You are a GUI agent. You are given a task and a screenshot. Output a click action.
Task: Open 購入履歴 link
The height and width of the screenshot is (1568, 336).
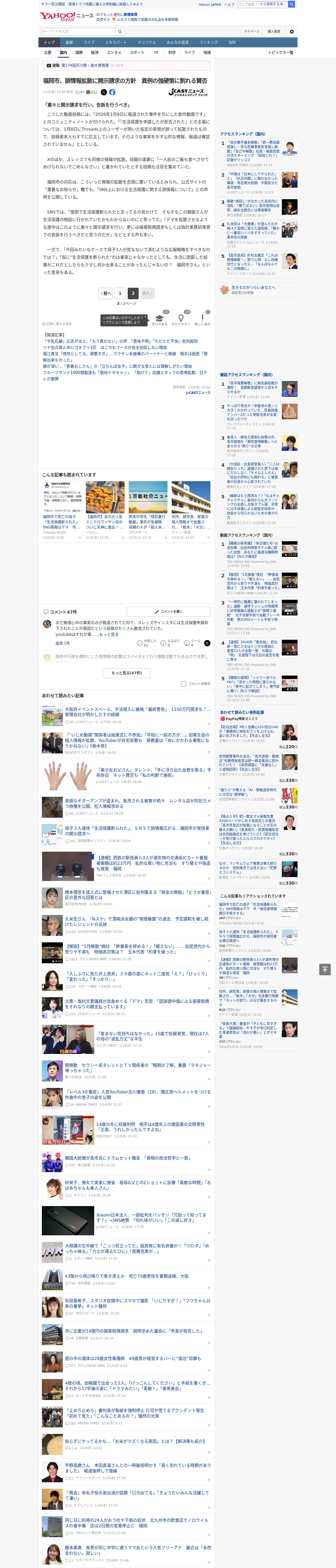pyautogui.click(x=274, y=32)
